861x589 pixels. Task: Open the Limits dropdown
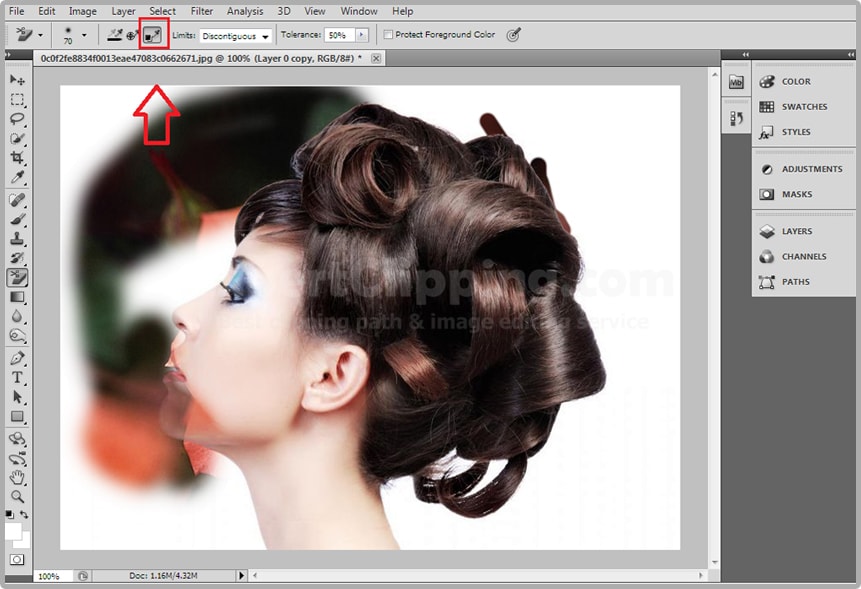pos(236,36)
